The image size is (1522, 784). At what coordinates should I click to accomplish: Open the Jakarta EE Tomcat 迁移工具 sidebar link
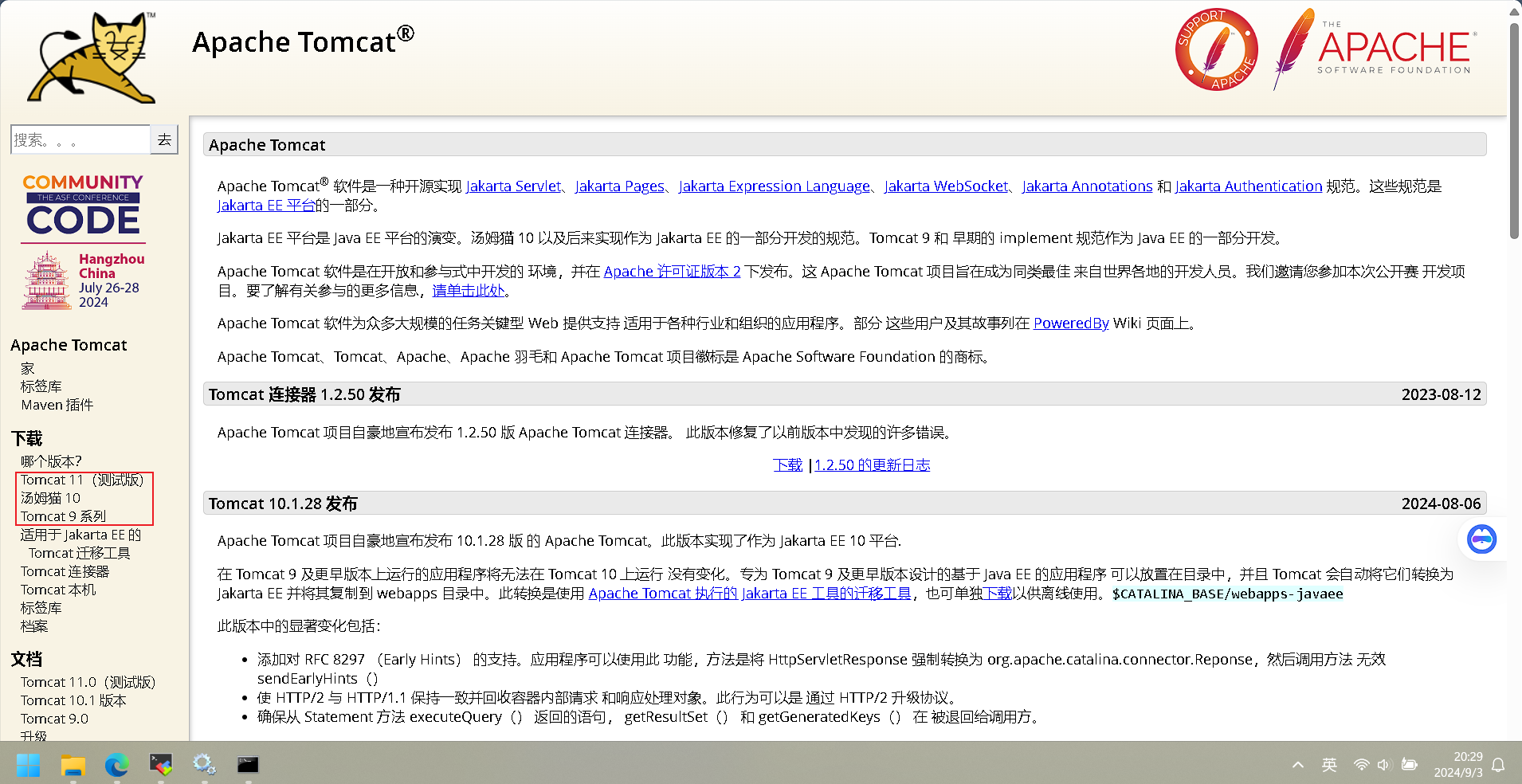tap(80, 544)
